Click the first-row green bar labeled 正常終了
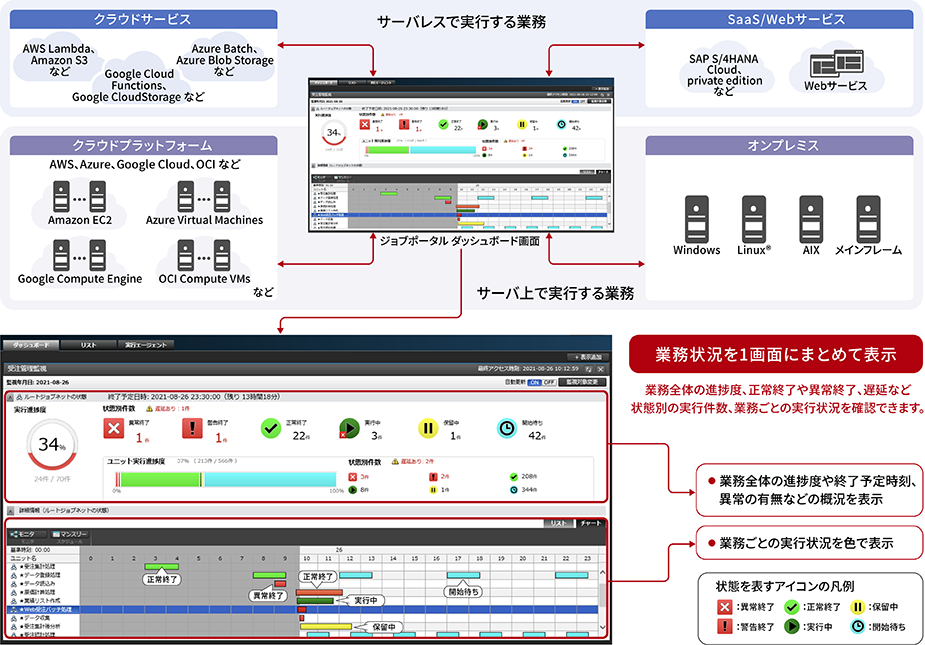 point(162,567)
